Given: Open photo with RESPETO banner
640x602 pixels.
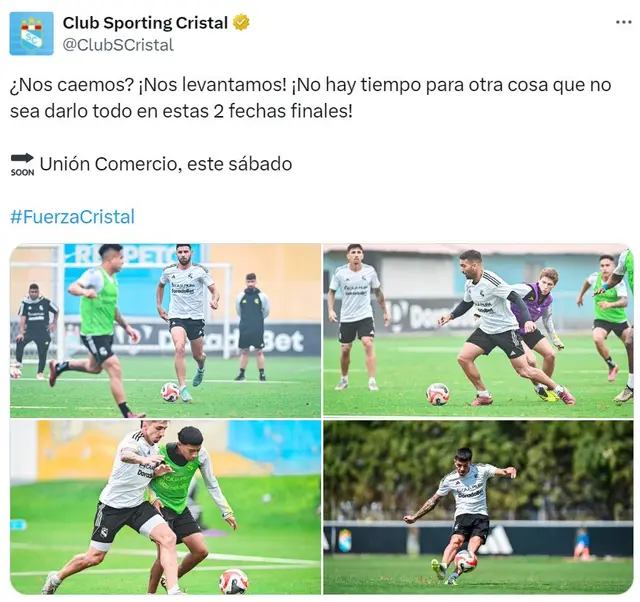Looking at the screenshot, I should (165, 331).
